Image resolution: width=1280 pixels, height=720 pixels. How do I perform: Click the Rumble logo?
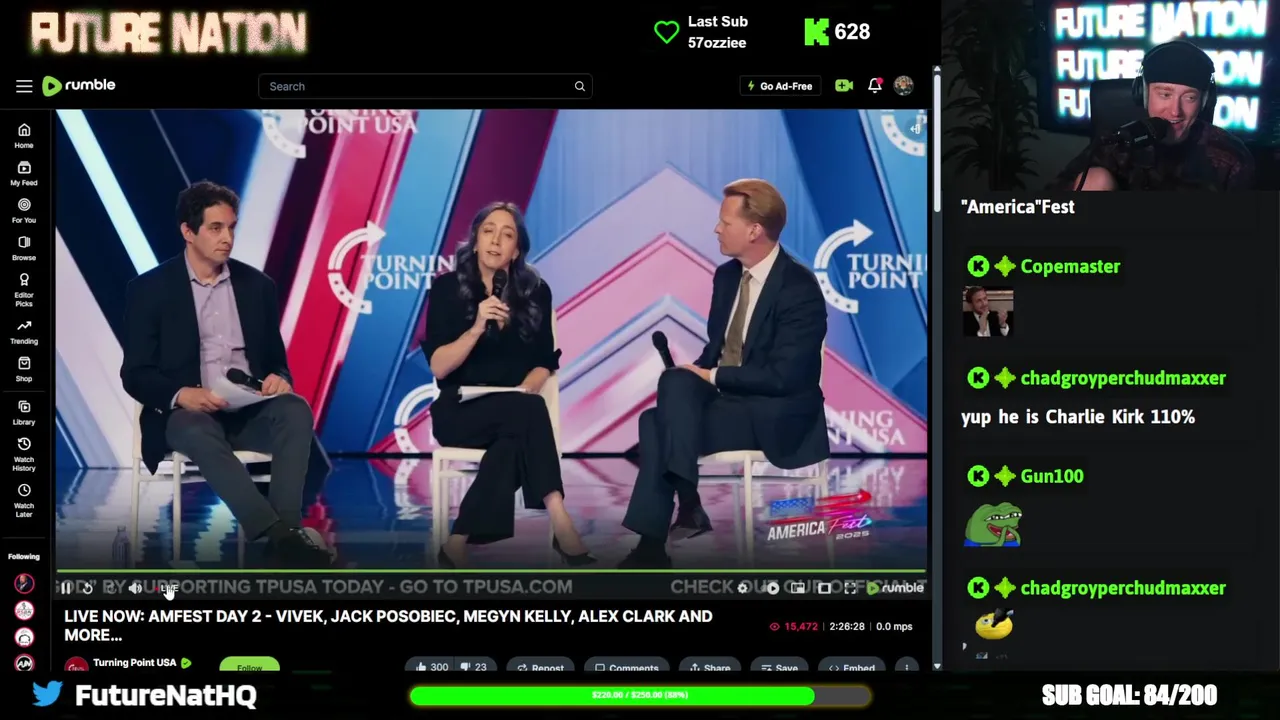79,86
